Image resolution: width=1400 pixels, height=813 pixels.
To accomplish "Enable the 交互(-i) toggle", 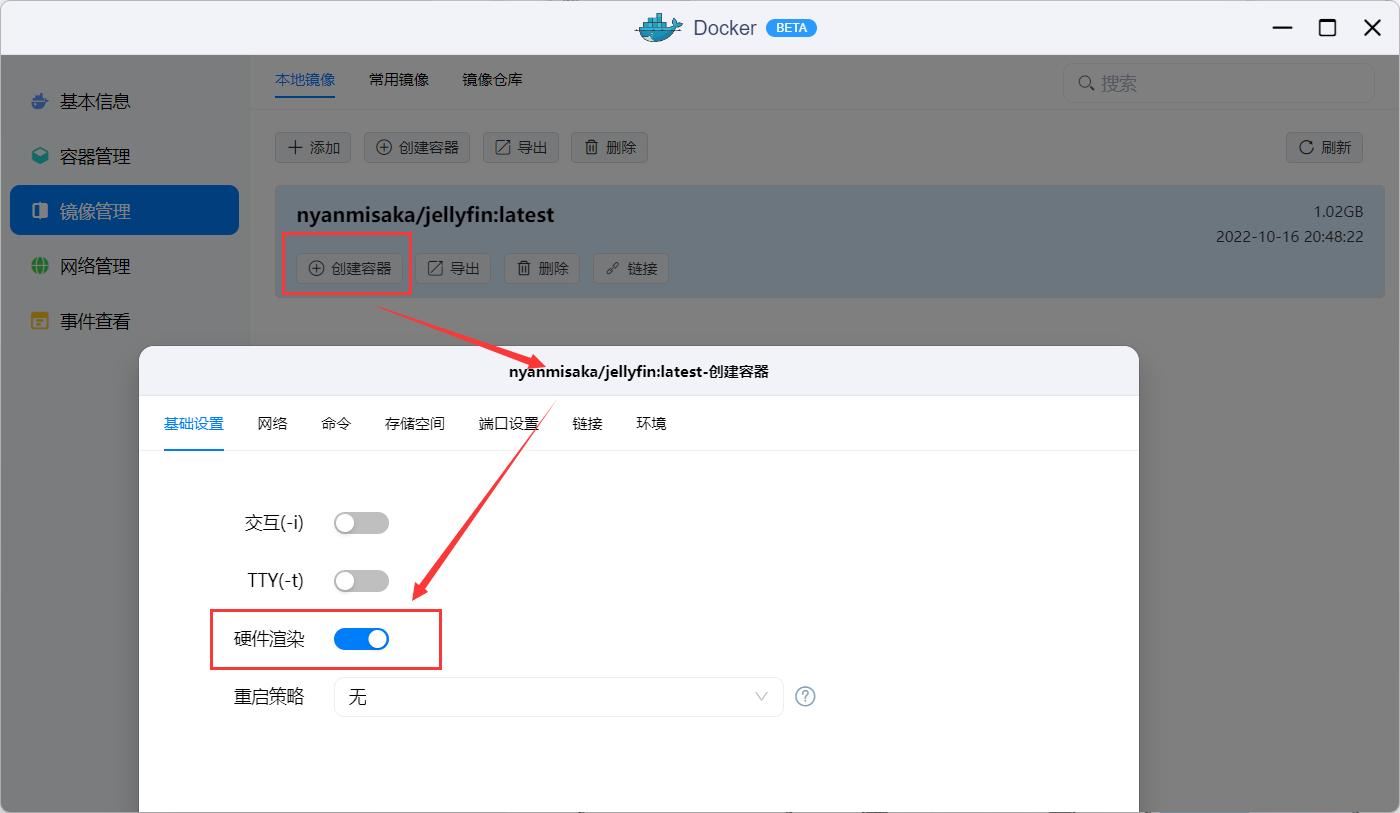I will click(x=361, y=522).
